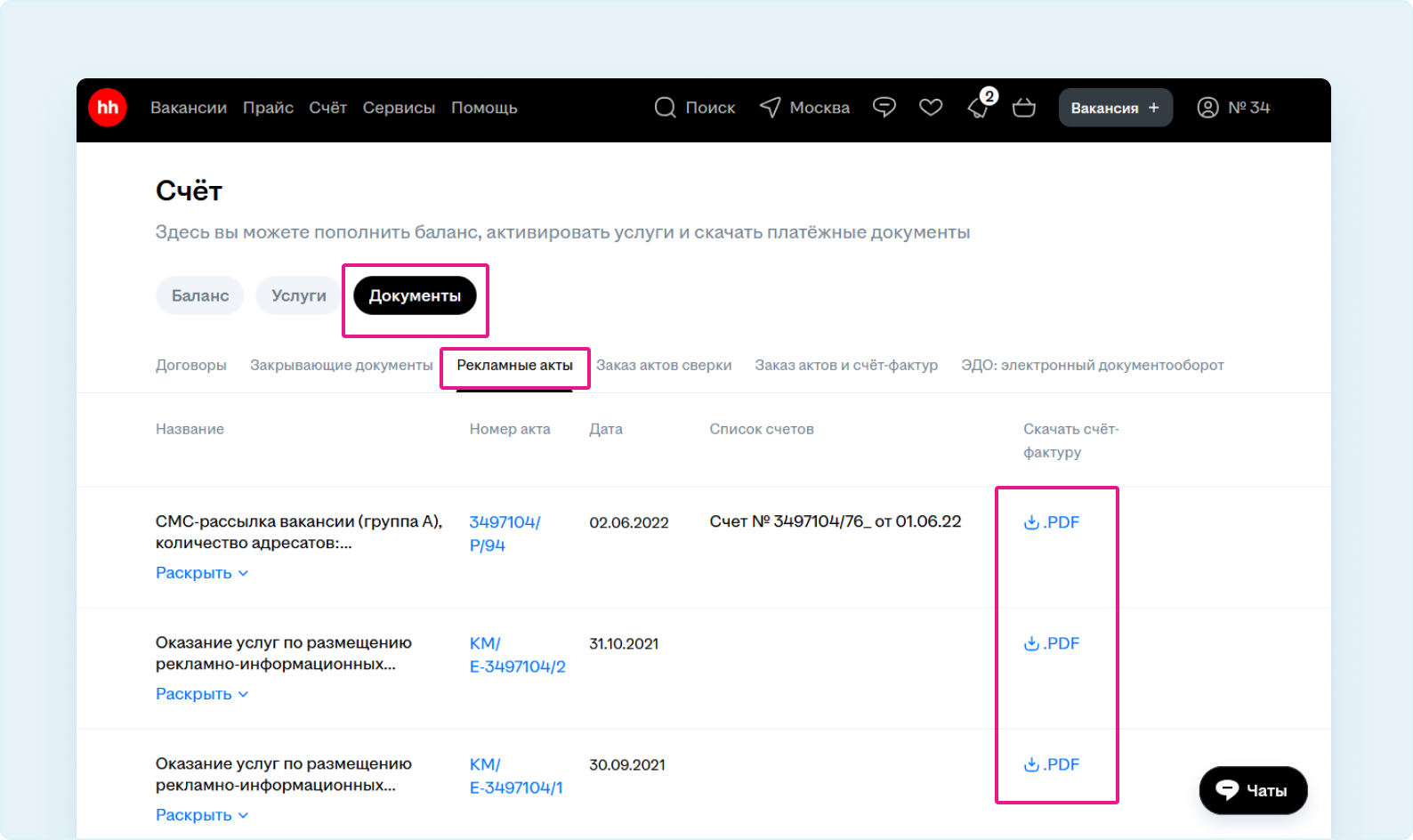Open ЭДО: электронный документооборот sub-tab

[x=1093, y=365]
